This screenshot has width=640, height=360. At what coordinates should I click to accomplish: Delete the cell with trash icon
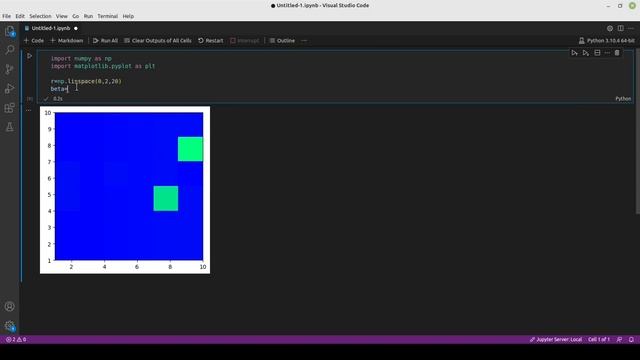click(x=617, y=53)
